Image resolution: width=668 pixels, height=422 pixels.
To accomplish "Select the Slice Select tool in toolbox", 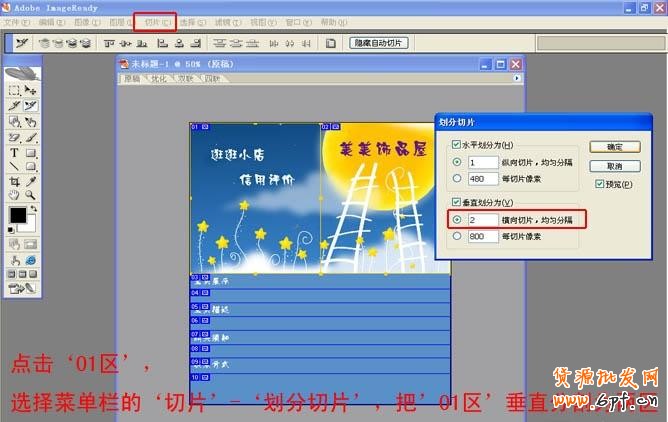I will click(31, 105).
